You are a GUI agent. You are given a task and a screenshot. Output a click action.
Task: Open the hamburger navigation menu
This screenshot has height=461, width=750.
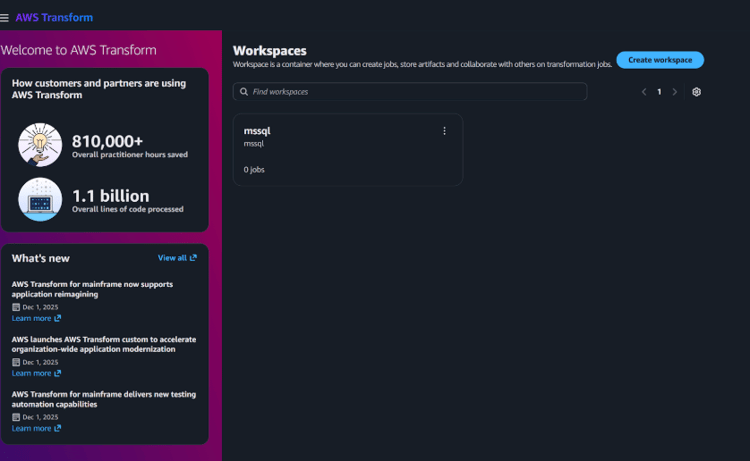[4, 18]
